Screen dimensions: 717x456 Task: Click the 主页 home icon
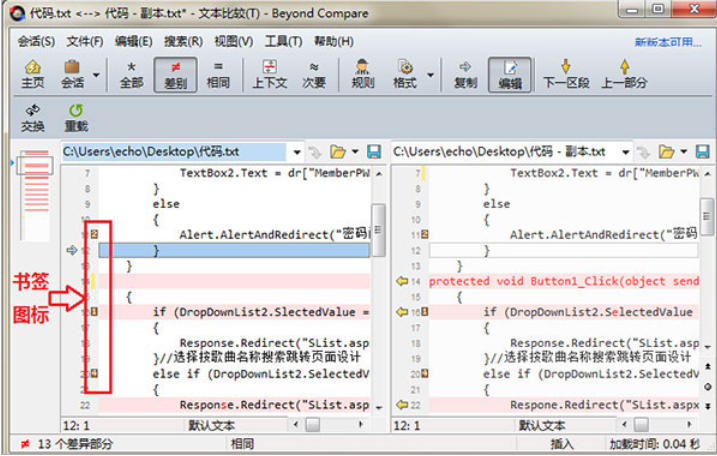(32, 74)
